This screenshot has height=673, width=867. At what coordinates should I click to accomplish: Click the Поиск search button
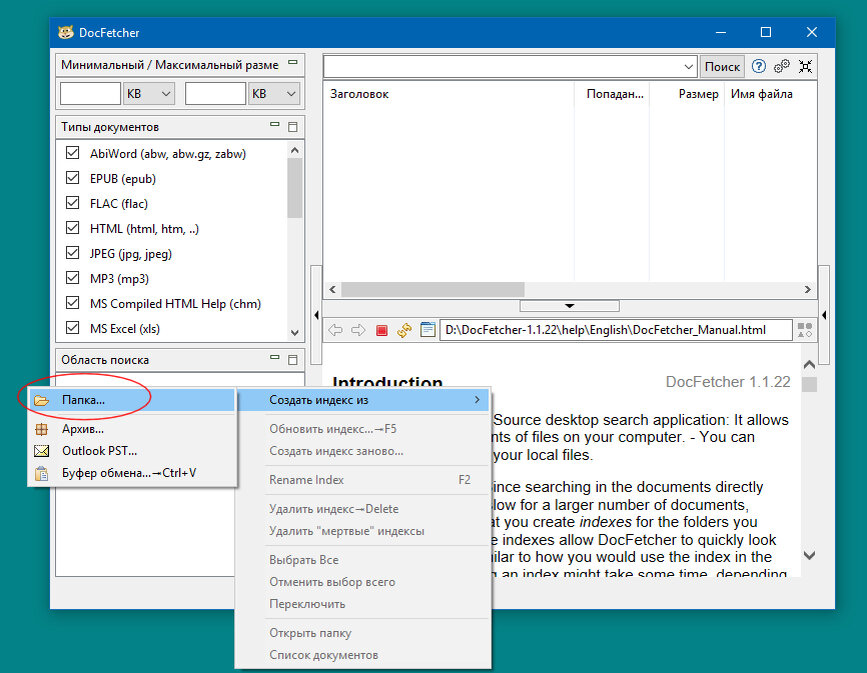coord(722,67)
